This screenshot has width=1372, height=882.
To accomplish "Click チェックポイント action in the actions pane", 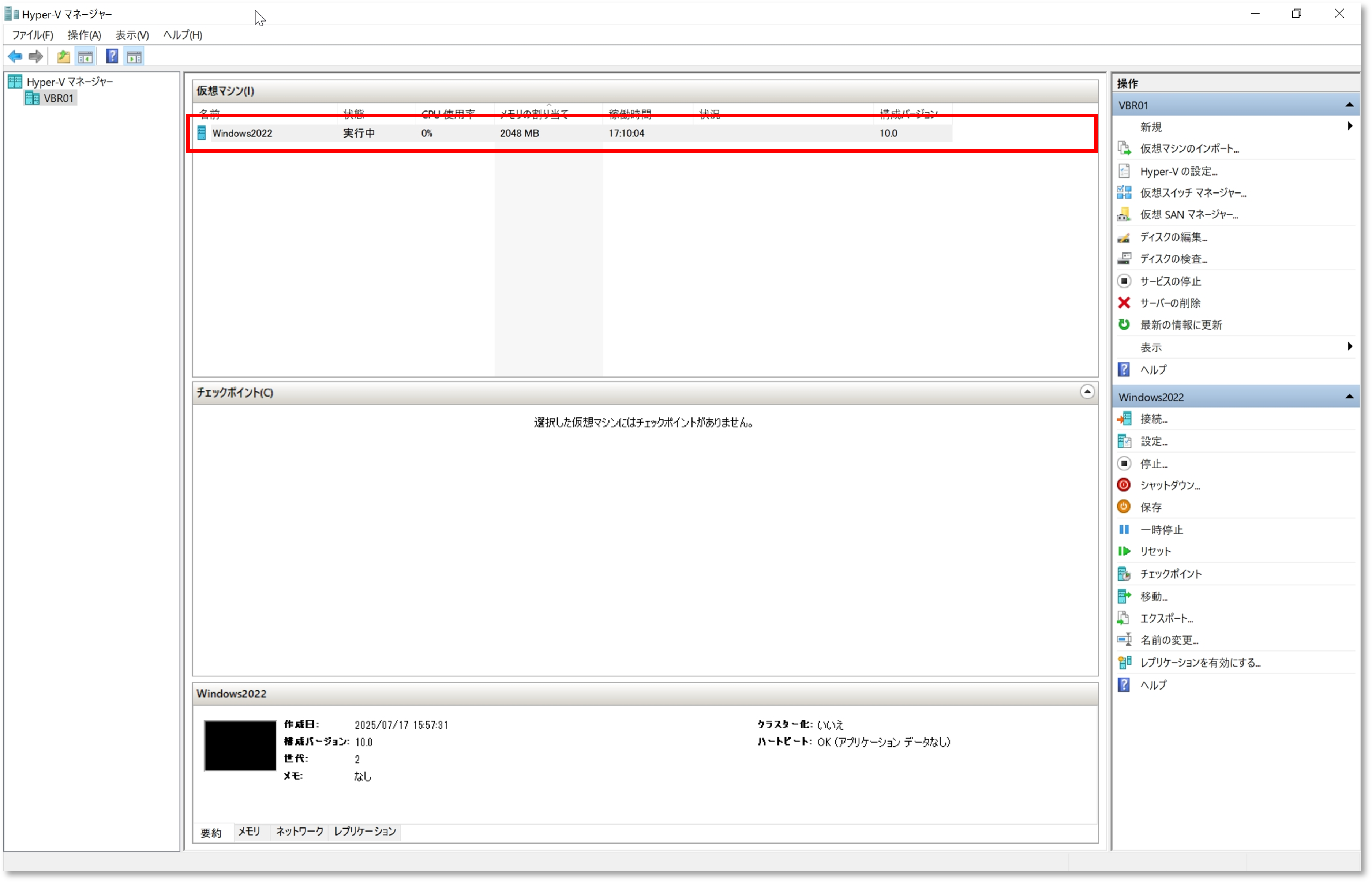I will (1170, 574).
